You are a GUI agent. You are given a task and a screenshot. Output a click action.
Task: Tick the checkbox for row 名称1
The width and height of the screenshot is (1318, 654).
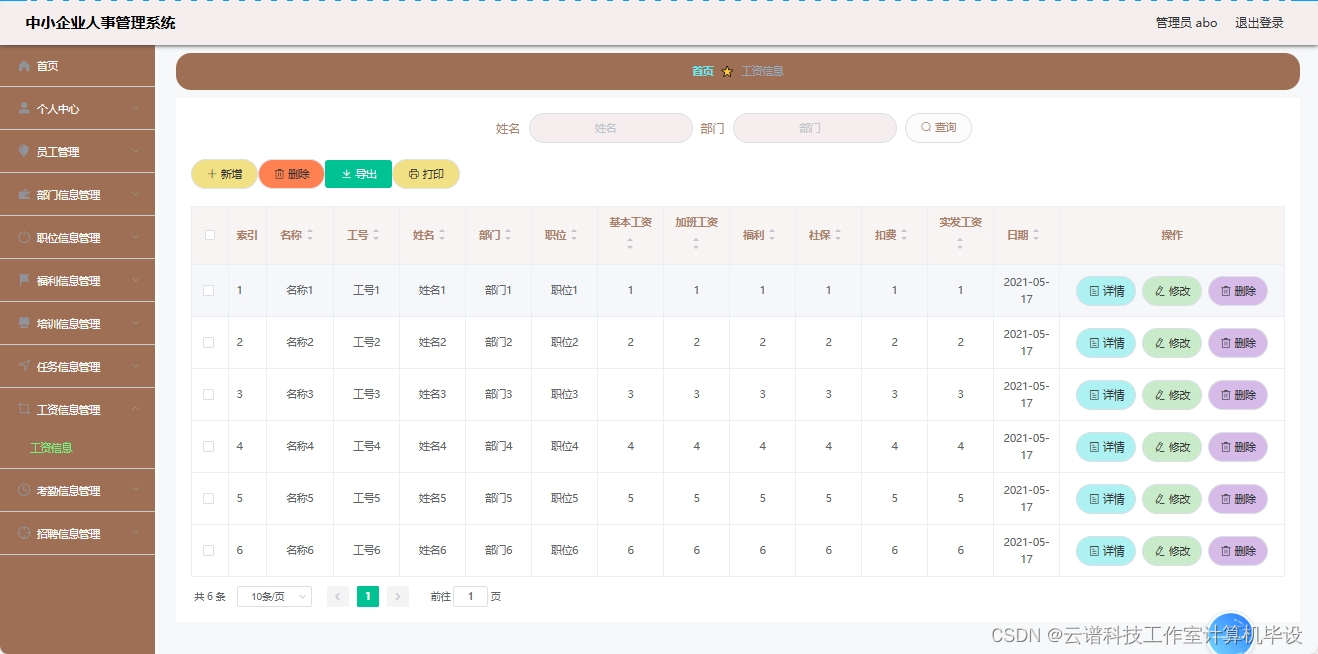[208, 290]
